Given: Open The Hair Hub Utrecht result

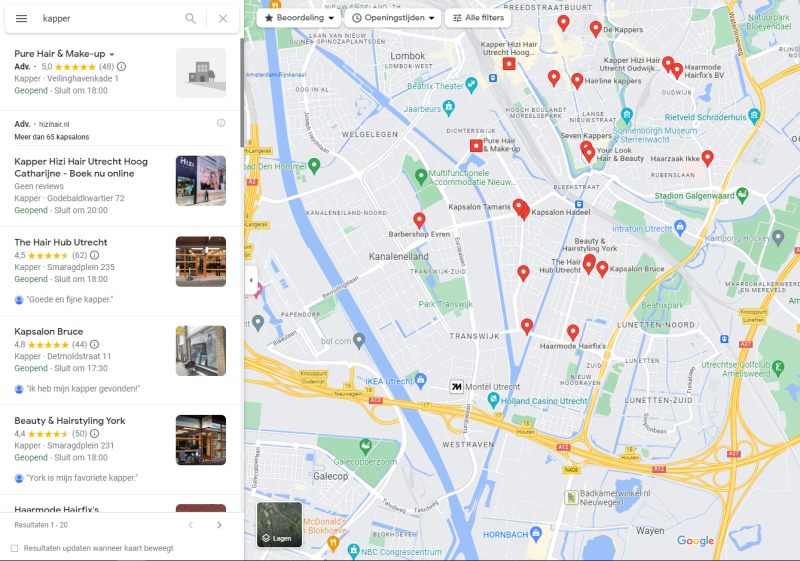Looking at the screenshot, I should [x=120, y=270].
